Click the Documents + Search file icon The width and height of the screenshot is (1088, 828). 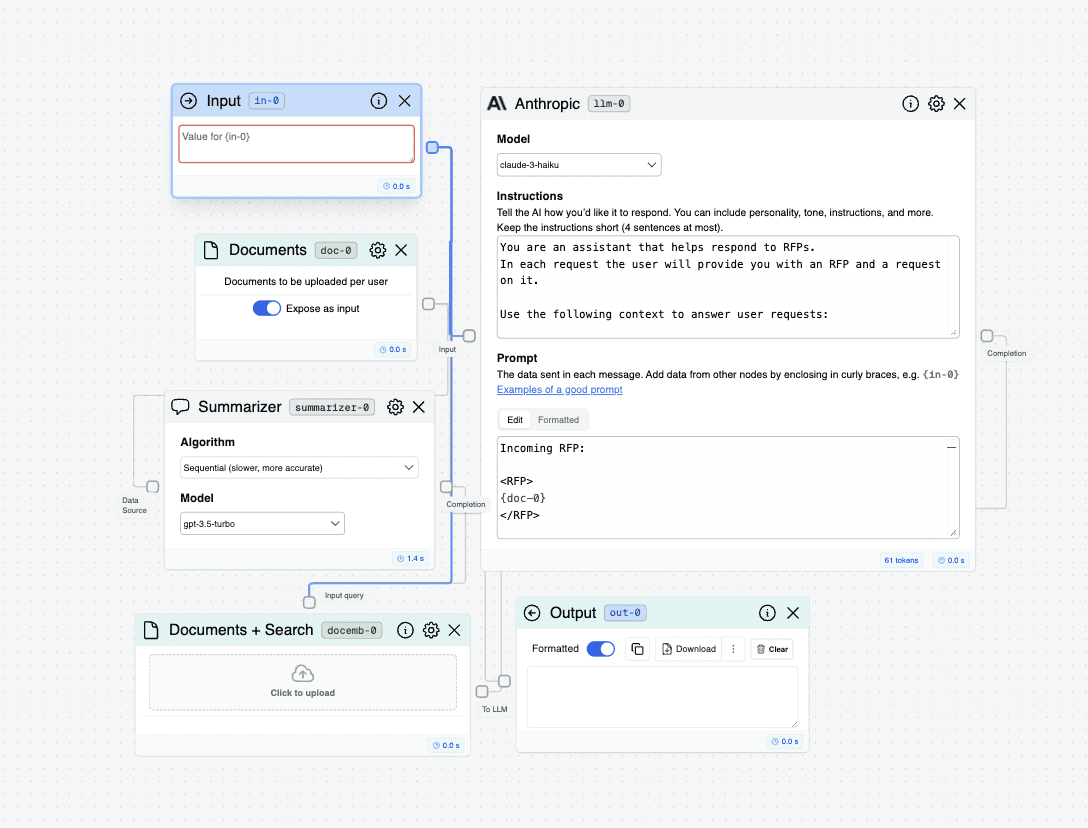pos(151,630)
